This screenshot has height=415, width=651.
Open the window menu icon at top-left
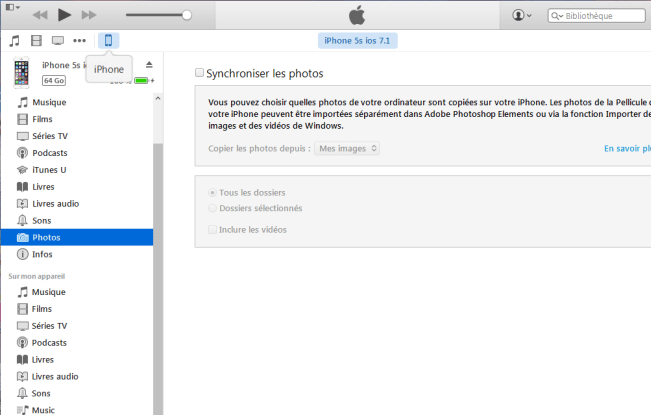click(x=13, y=7)
